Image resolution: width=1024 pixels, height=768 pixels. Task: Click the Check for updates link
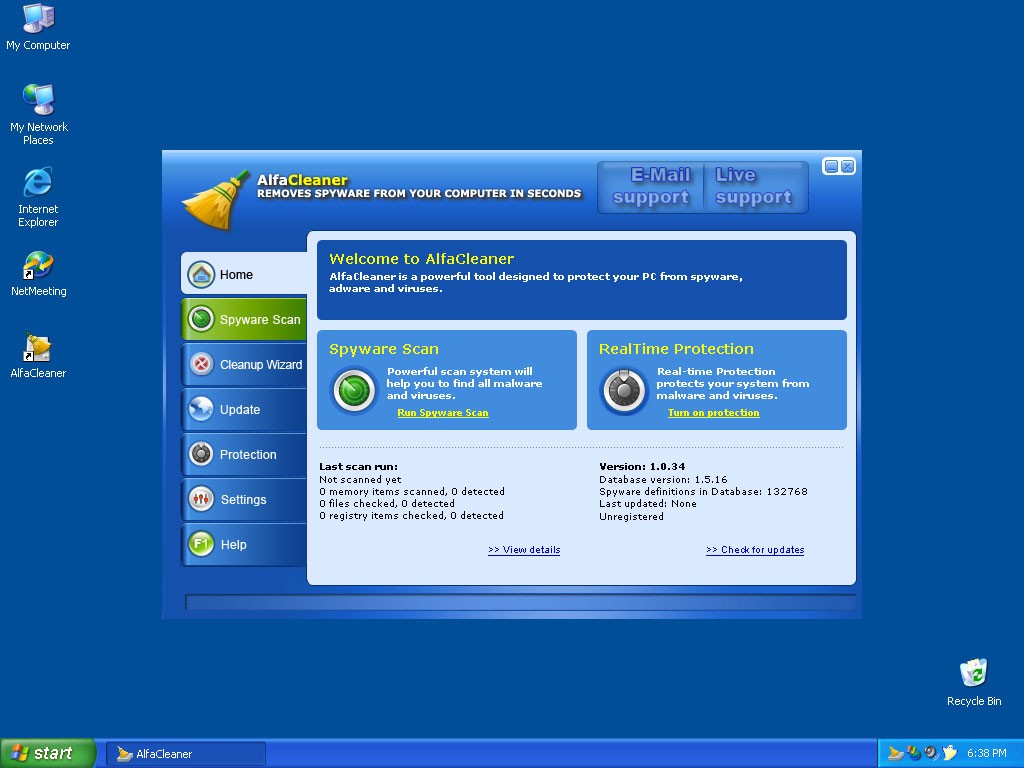(x=755, y=550)
